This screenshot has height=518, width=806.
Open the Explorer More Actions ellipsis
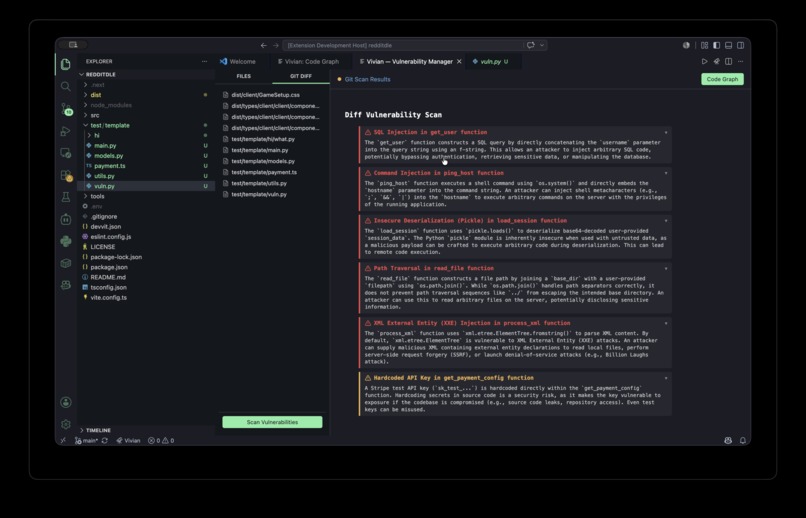point(205,61)
